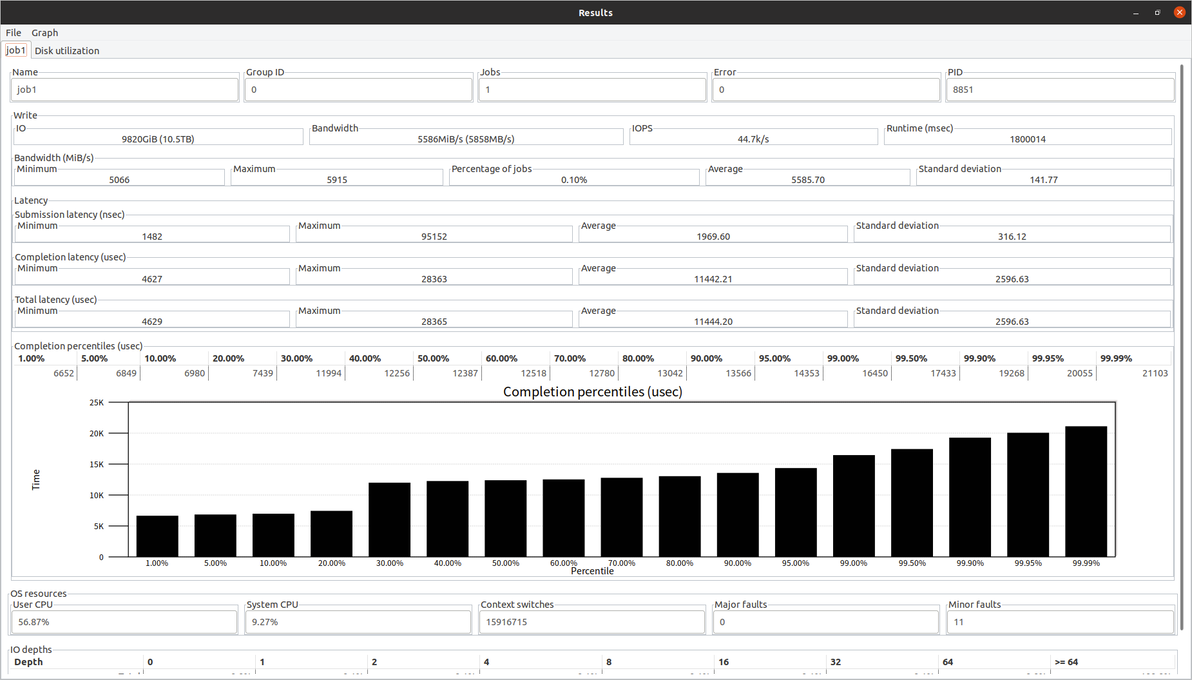This screenshot has height=680, width=1192.
Task: Click the Error field
Action: coord(826,90)
